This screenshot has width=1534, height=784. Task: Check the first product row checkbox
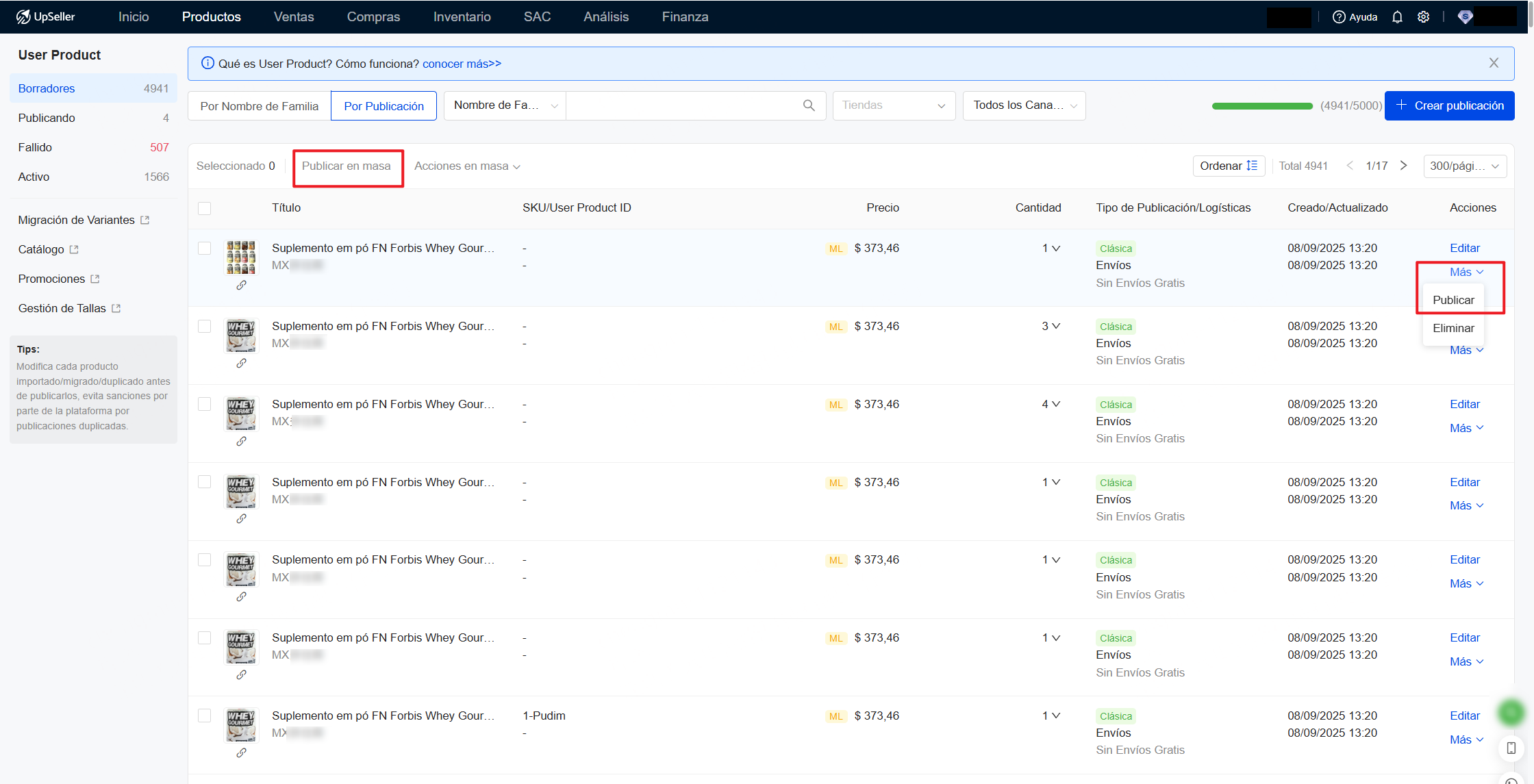click(204, 248)
